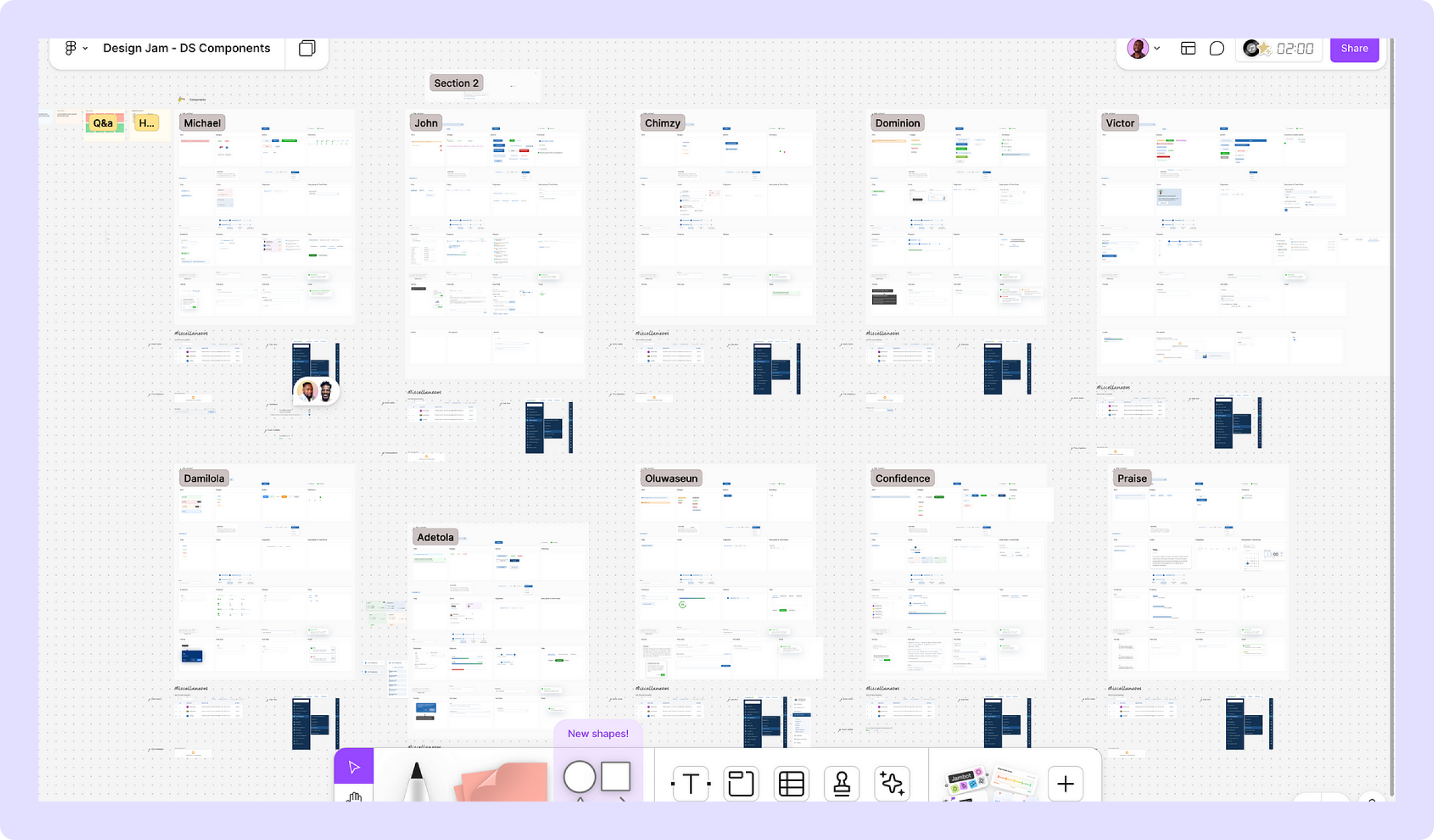This screenshot has height=840, width=1434.
Task: Click the New shapes! tooltip
Action: 598,734
